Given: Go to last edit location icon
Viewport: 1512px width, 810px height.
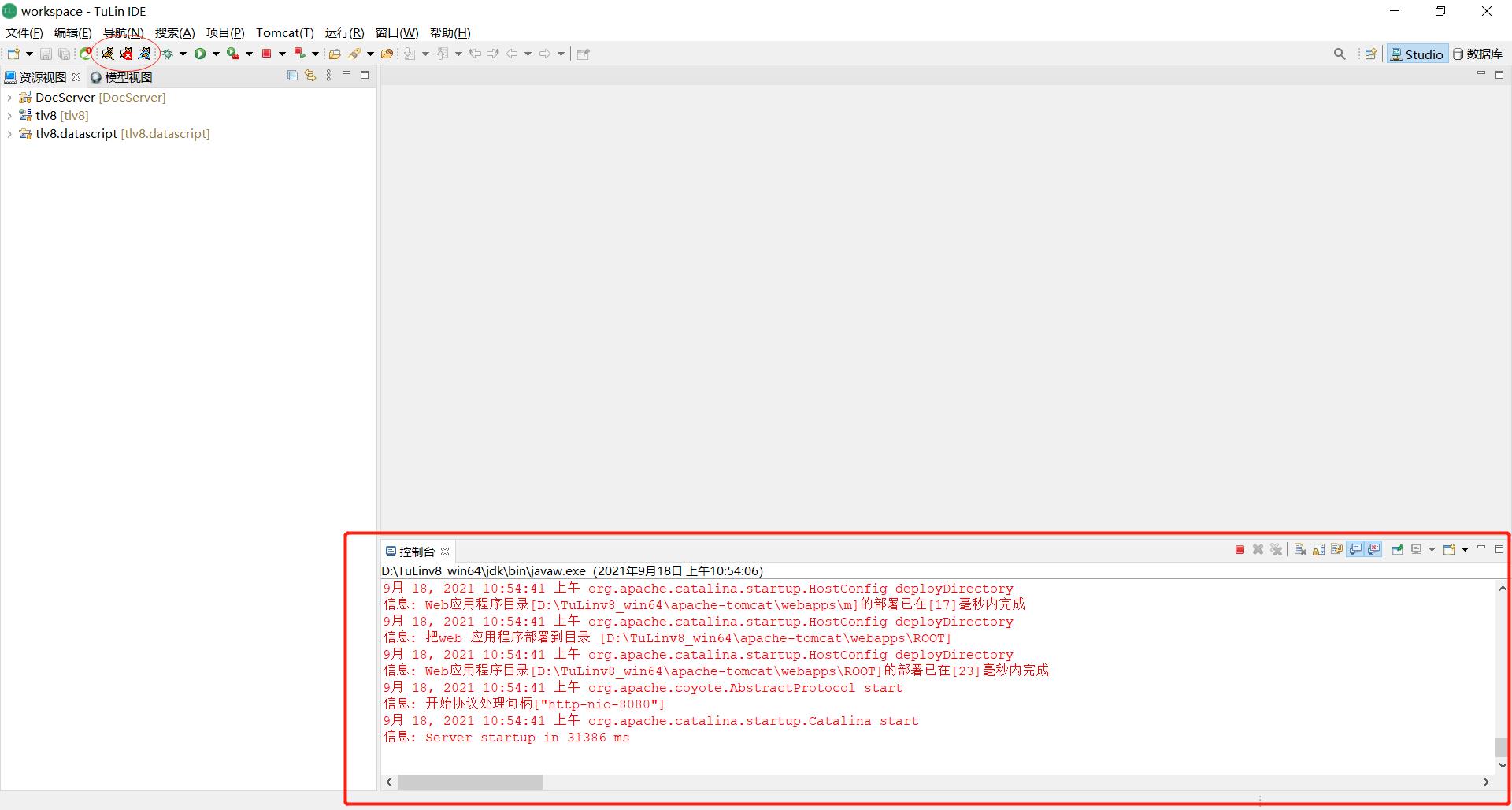Looking at the screenshot, I should click(x=475, y=54).
